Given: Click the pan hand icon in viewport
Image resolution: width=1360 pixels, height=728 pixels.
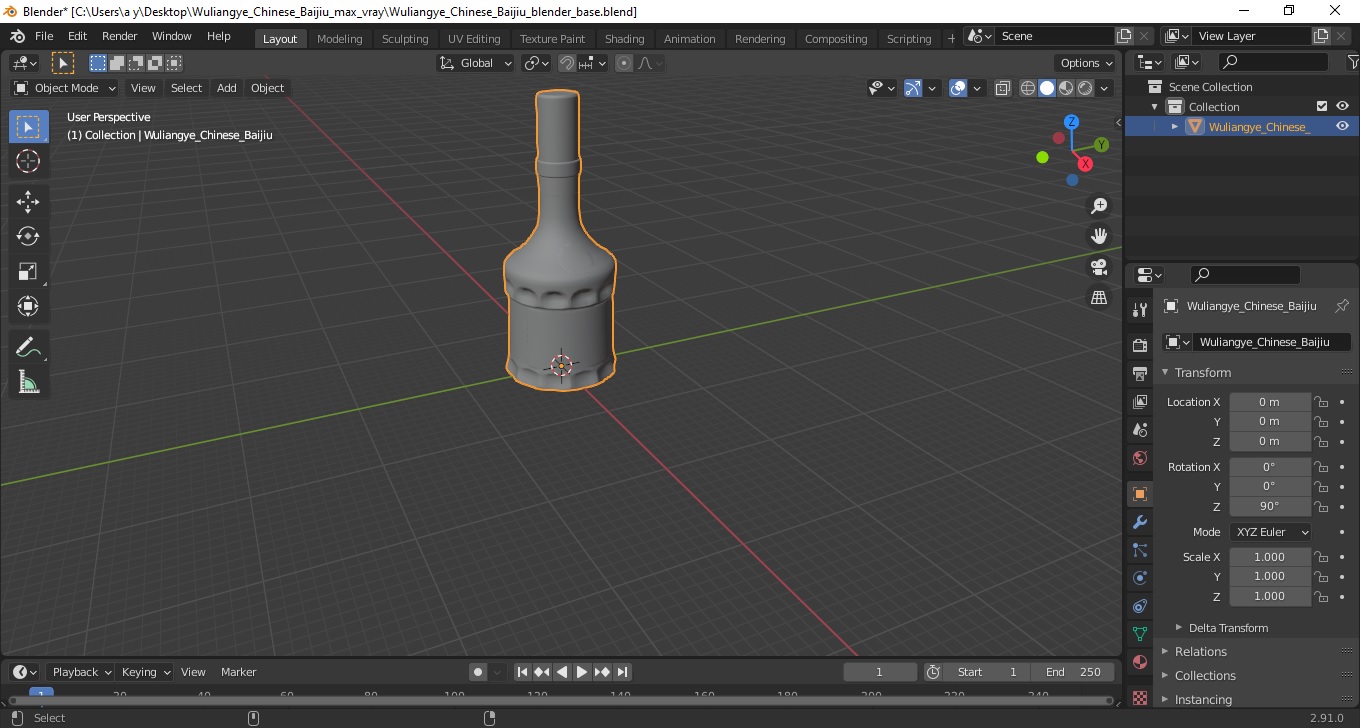Looking at the screenshot, I should 1099,236.
